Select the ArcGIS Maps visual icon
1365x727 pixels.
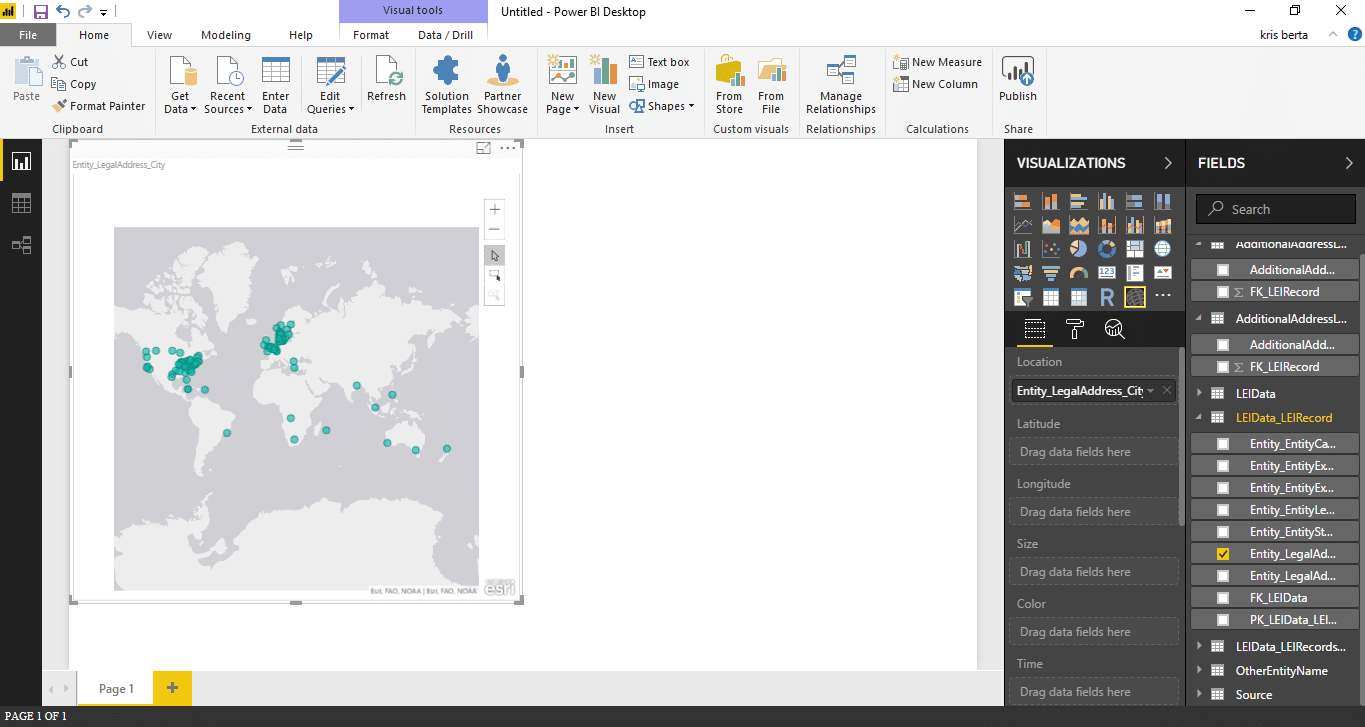click(x=1135, y=297)
